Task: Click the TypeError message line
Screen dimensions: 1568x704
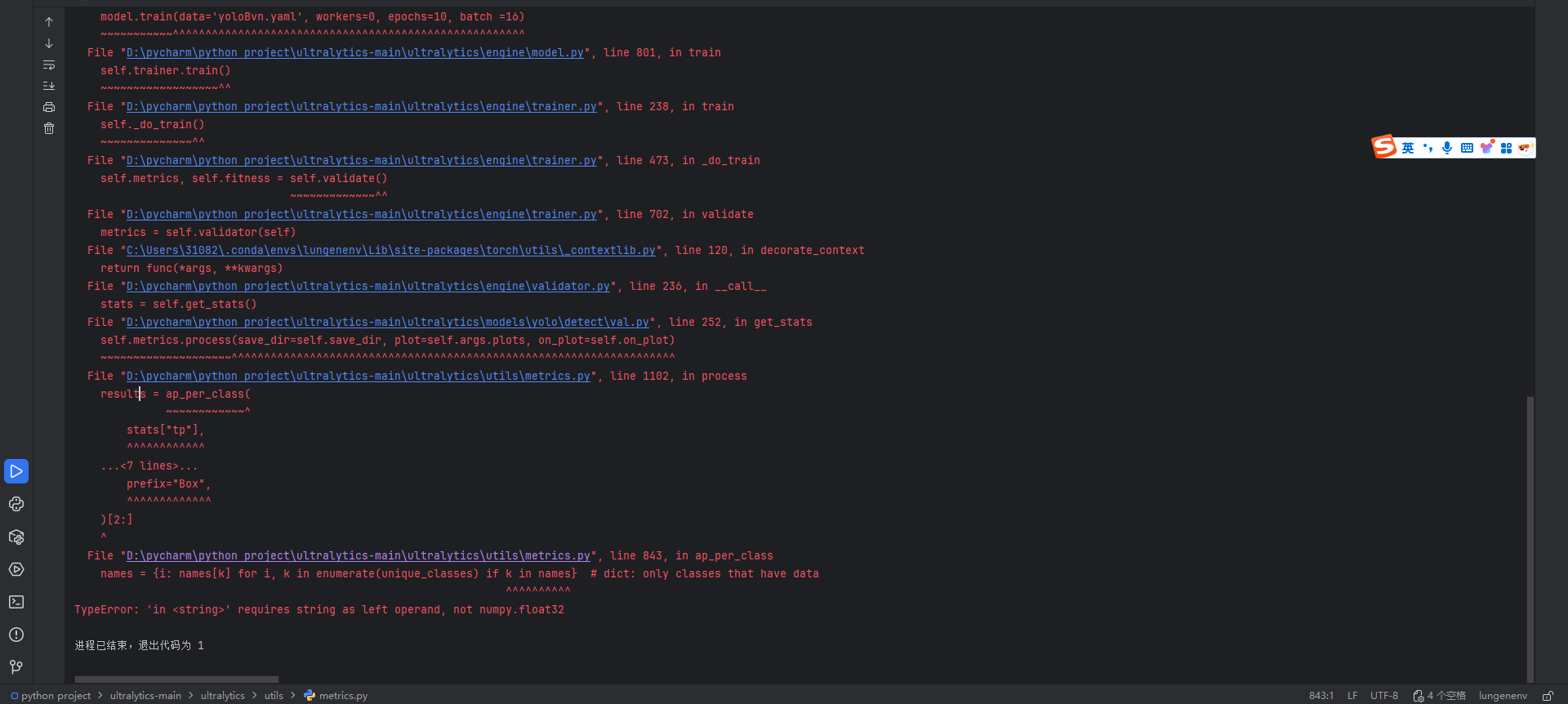Action: click(x=319, y=609)
